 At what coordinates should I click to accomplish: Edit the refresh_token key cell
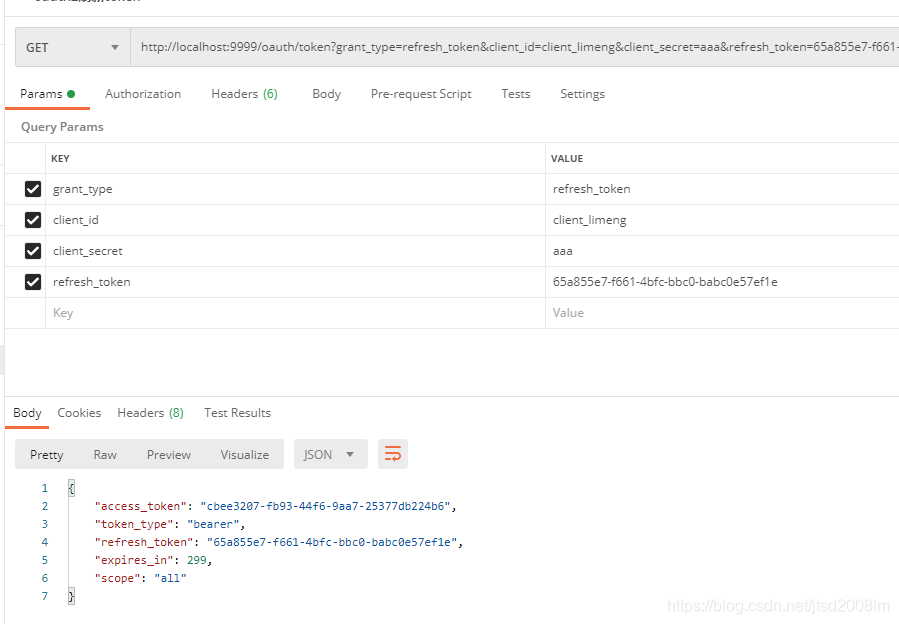[x=295, y=282]
